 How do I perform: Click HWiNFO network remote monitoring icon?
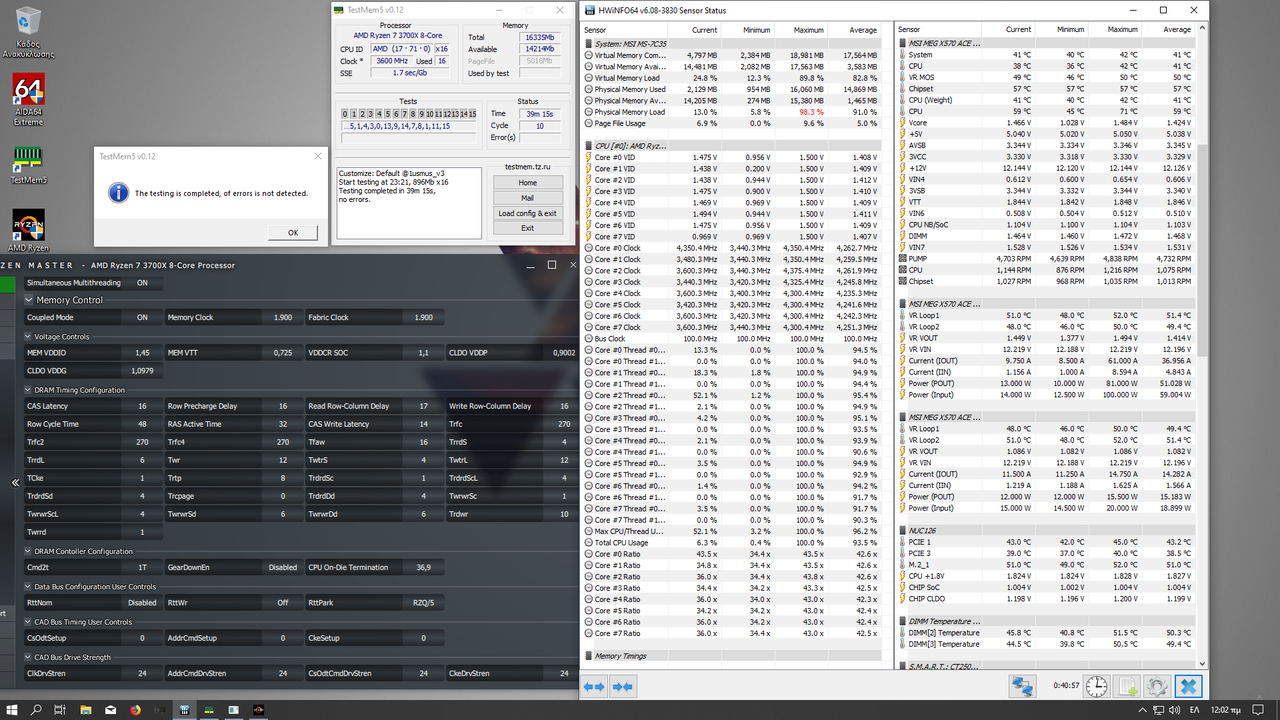tap(1022, 686)
